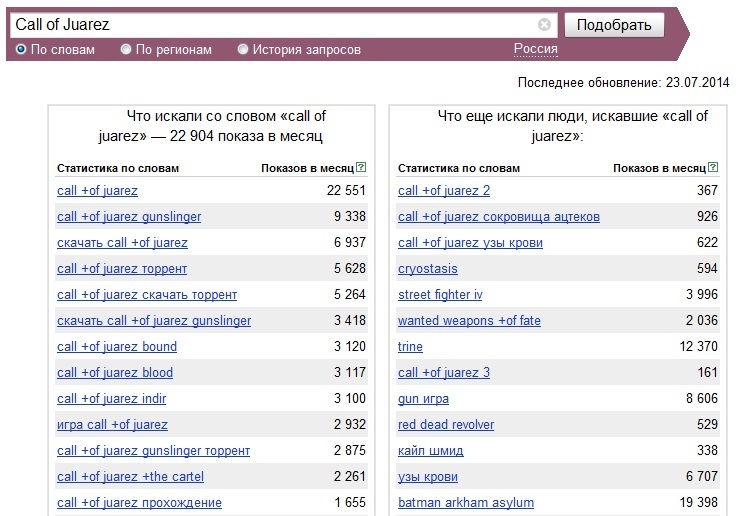Image resolution: width=740 pixels, height=516 pixels.
Task: Click the 8 606 gun игра value
Action: 702,398
